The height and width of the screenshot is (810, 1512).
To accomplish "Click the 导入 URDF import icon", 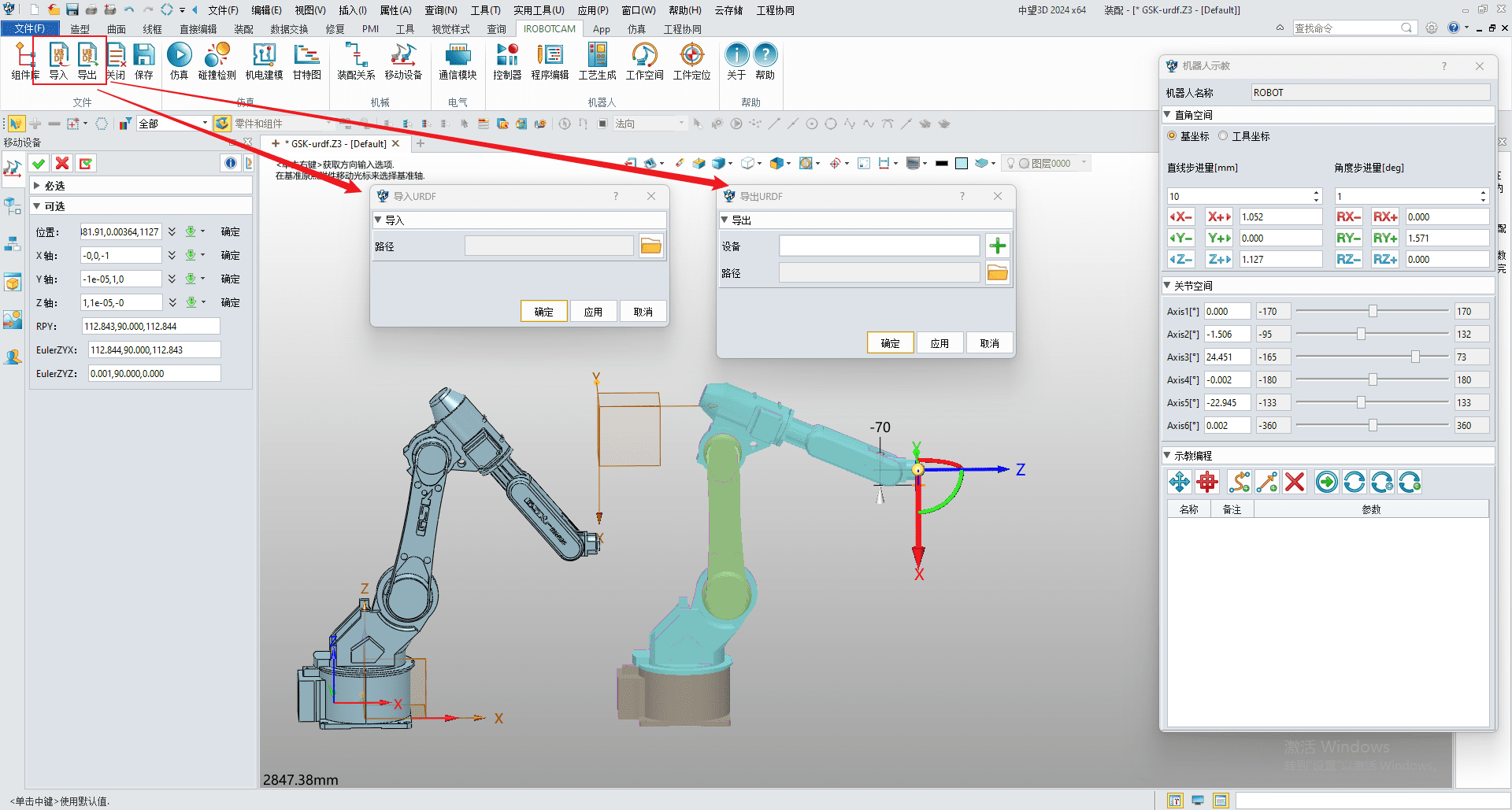I will coord(59,55).
